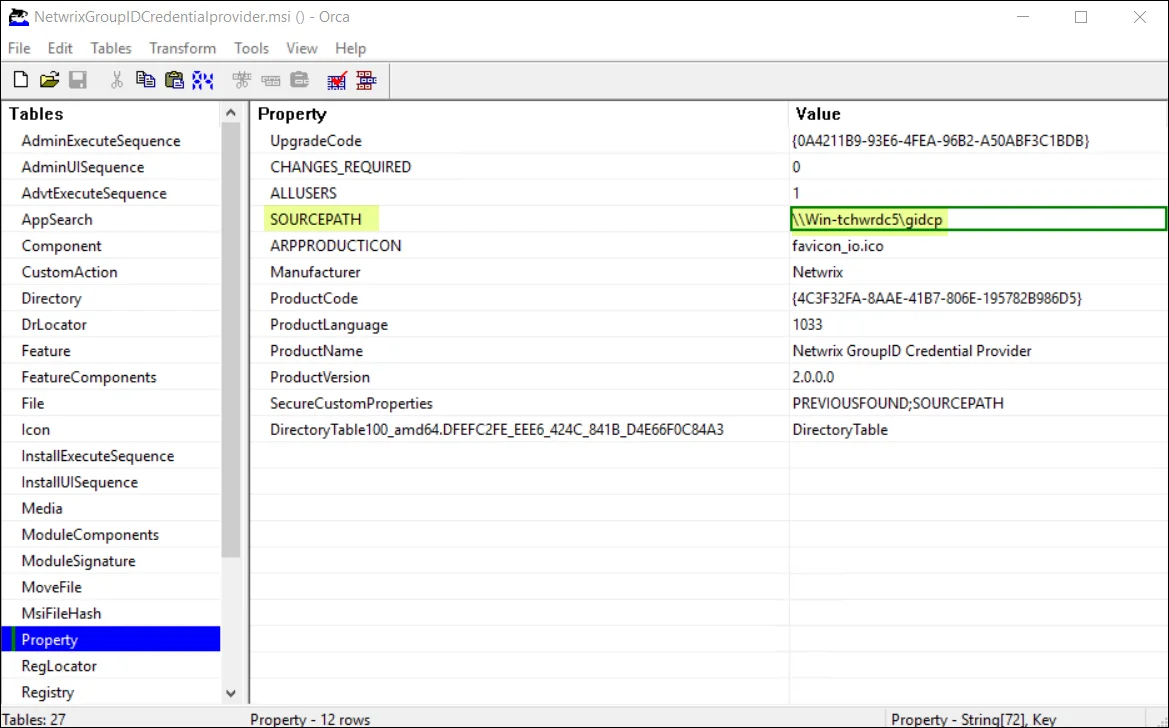Screen dimensions: 1169x728
Task: Click the red and blue tables icon
Action: 366,80
